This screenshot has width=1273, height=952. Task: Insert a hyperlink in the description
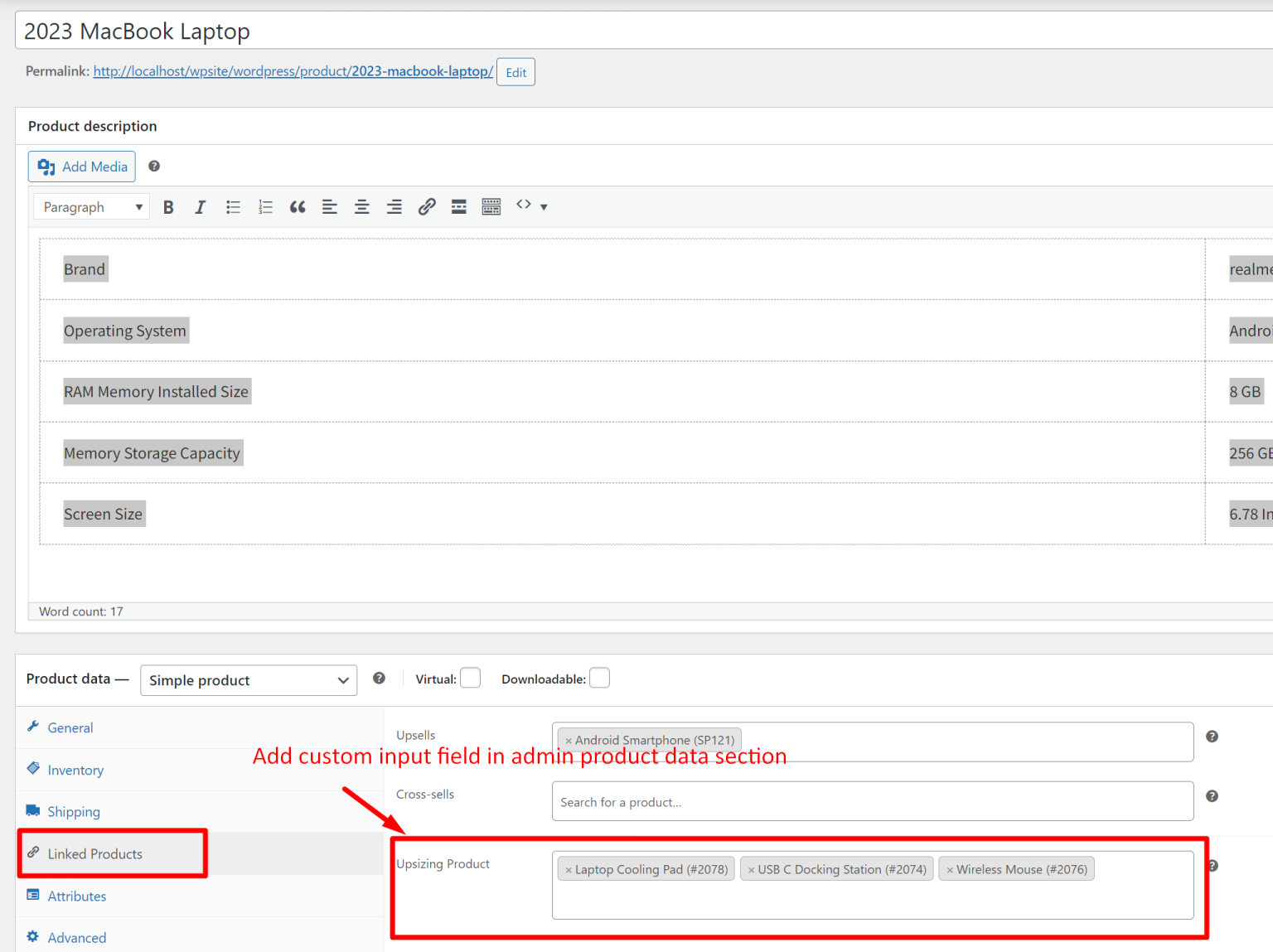click(426, 206)
